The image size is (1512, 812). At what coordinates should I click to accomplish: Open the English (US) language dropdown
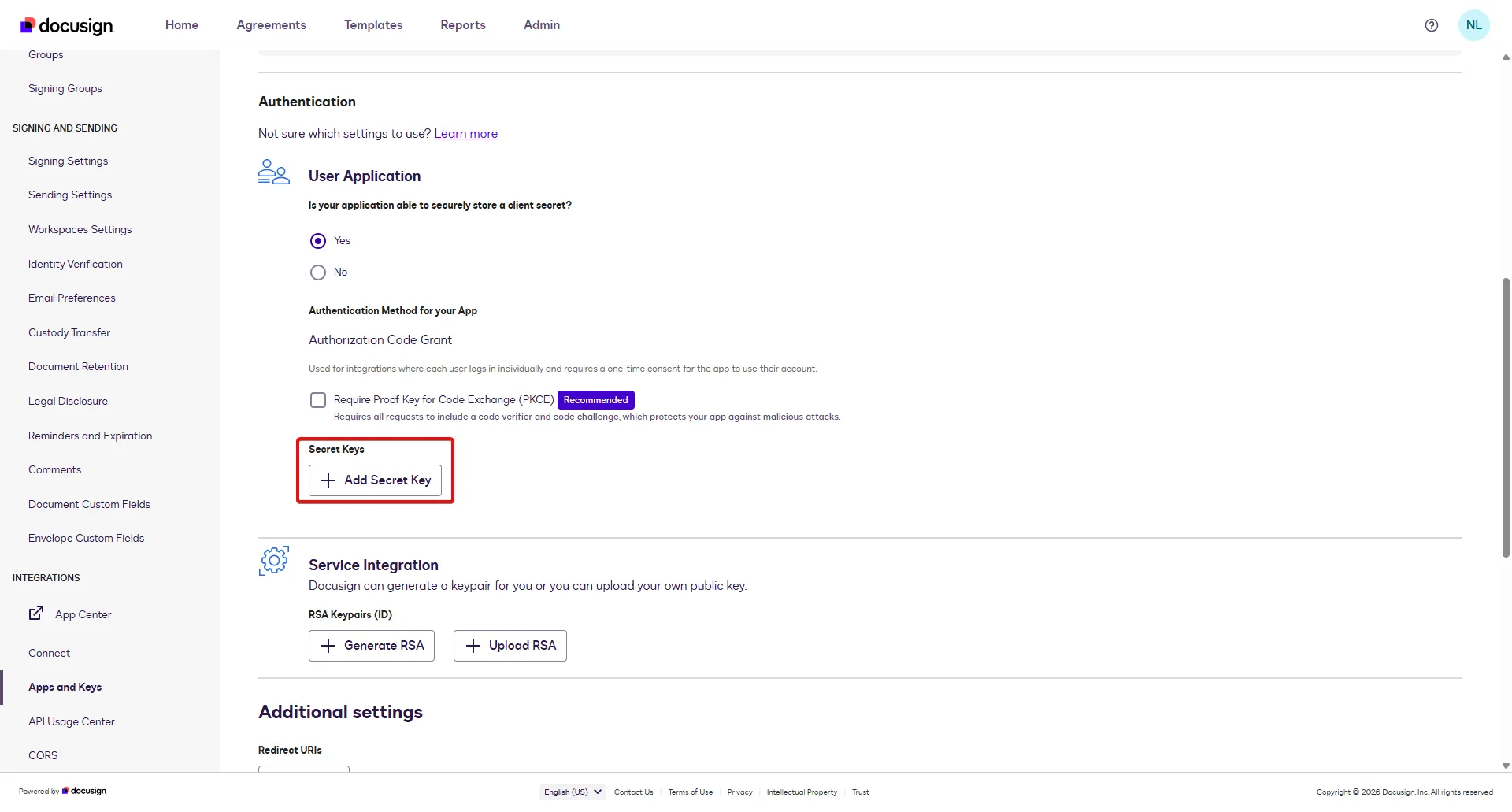[573, 792]
